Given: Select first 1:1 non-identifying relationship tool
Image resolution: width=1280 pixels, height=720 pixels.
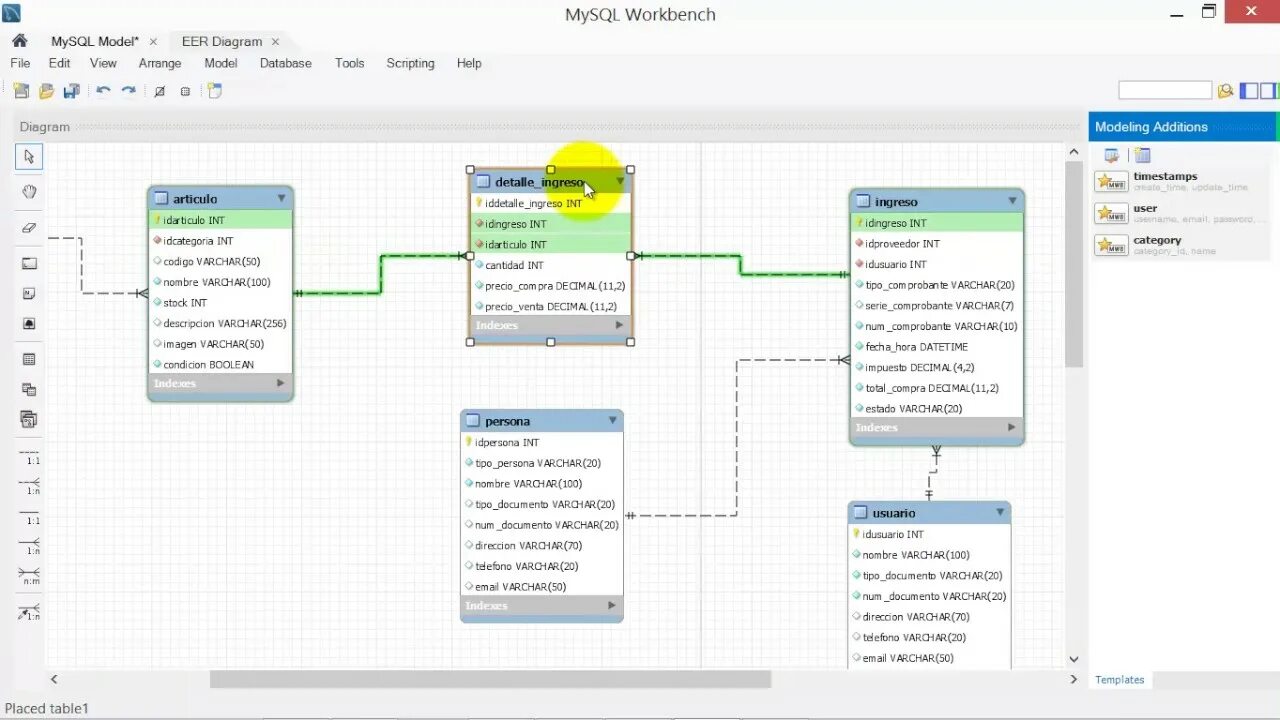Looking at the screenshot, I should coord(30,456).
